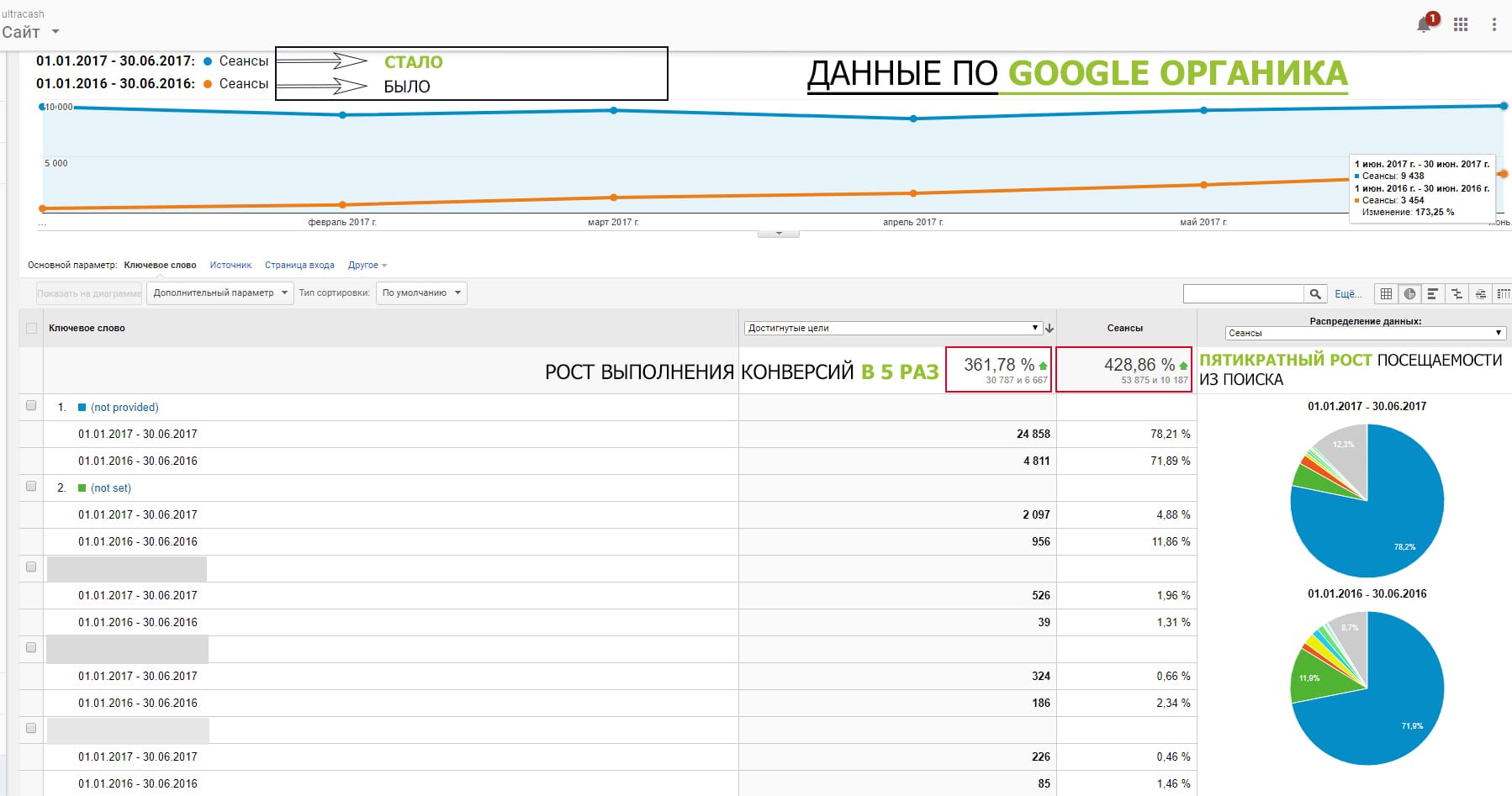Viewport: 1512px width, 796px height.
Task: Click inside the table search field
Action: [1243, 293]
